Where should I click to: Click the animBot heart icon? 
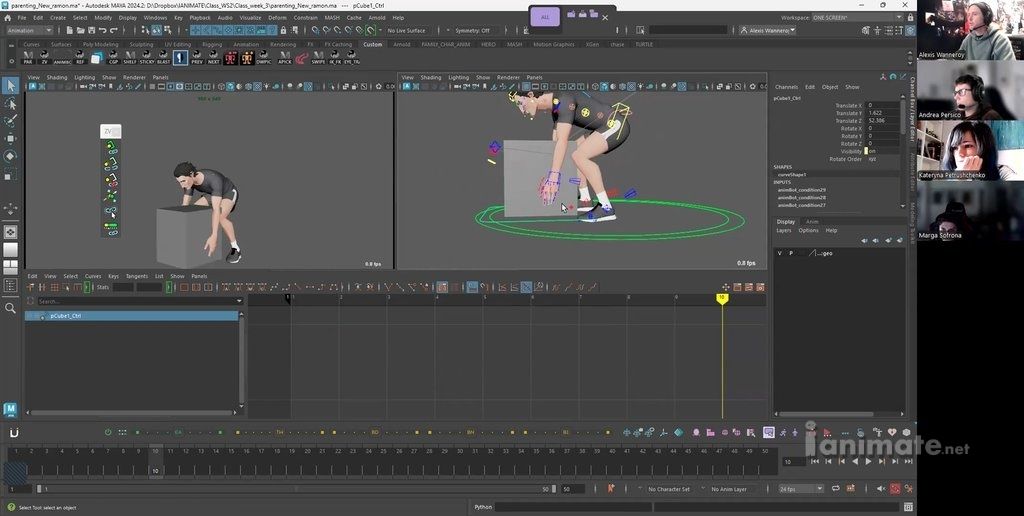[x=893, y=432]
